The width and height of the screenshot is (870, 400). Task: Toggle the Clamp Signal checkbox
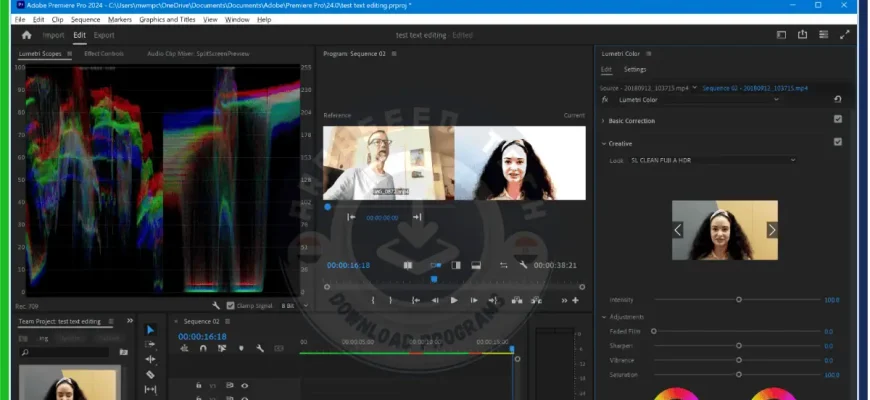pyautogui.click(x=230, y=305)
